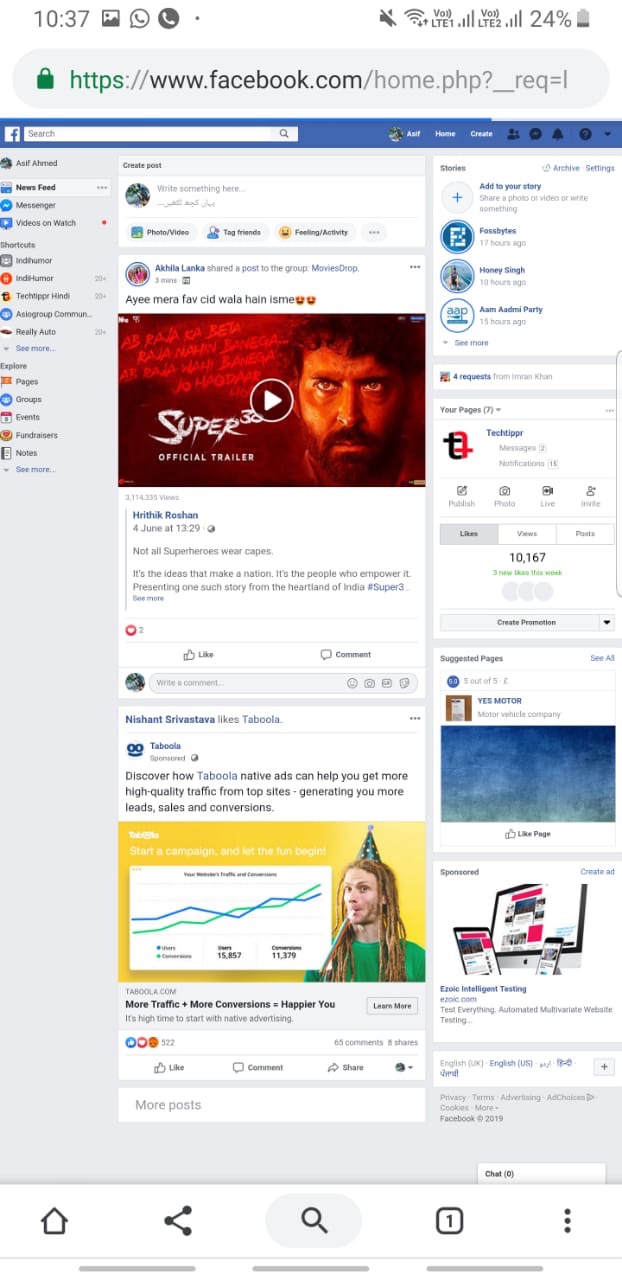Expand See more stories
Screen dimensions: 622x1280
(471, 342)
